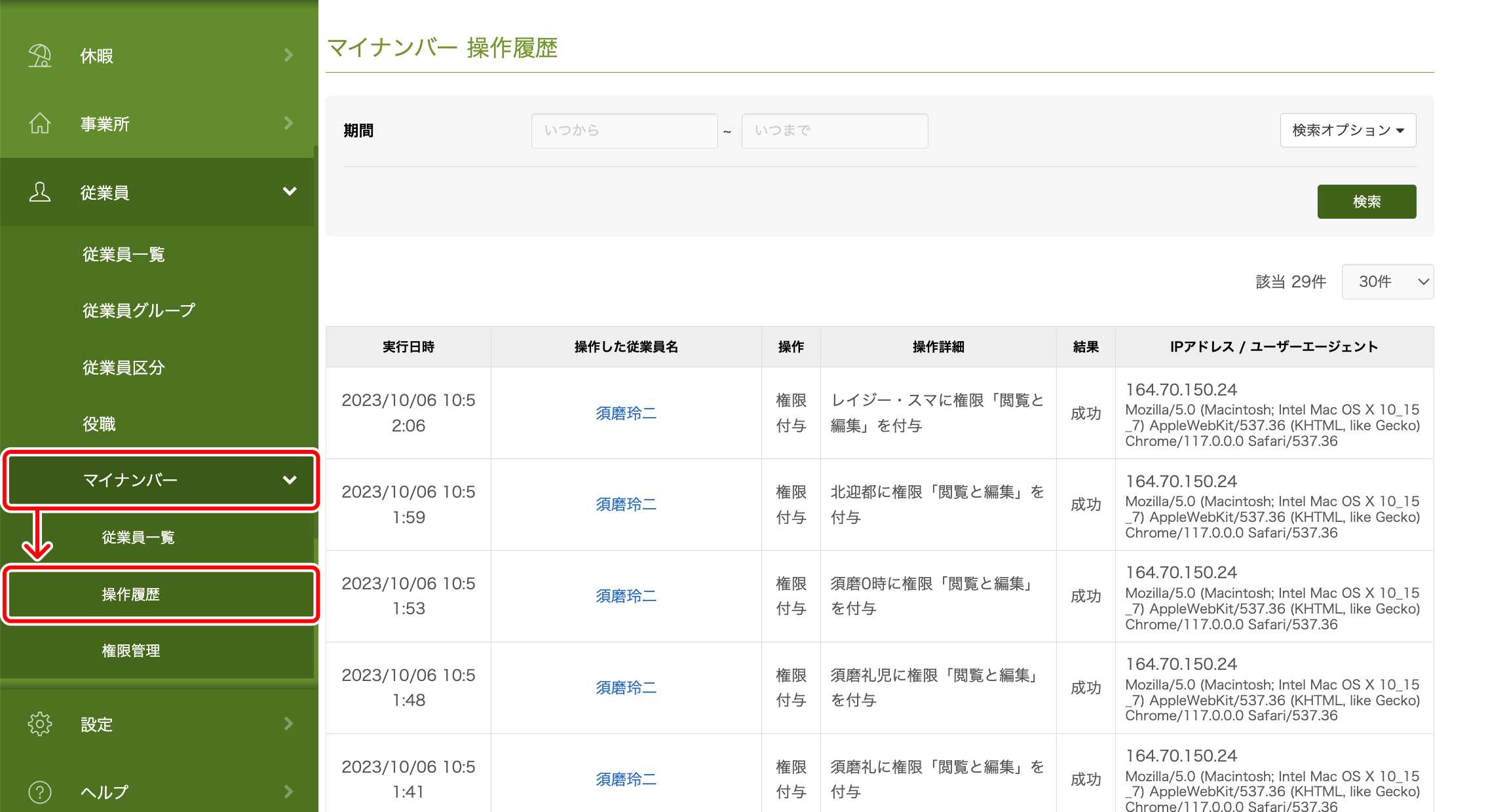Select ヘルプ menu label
This screenshot has height=812, width=1507.
(x=105, y=792)
